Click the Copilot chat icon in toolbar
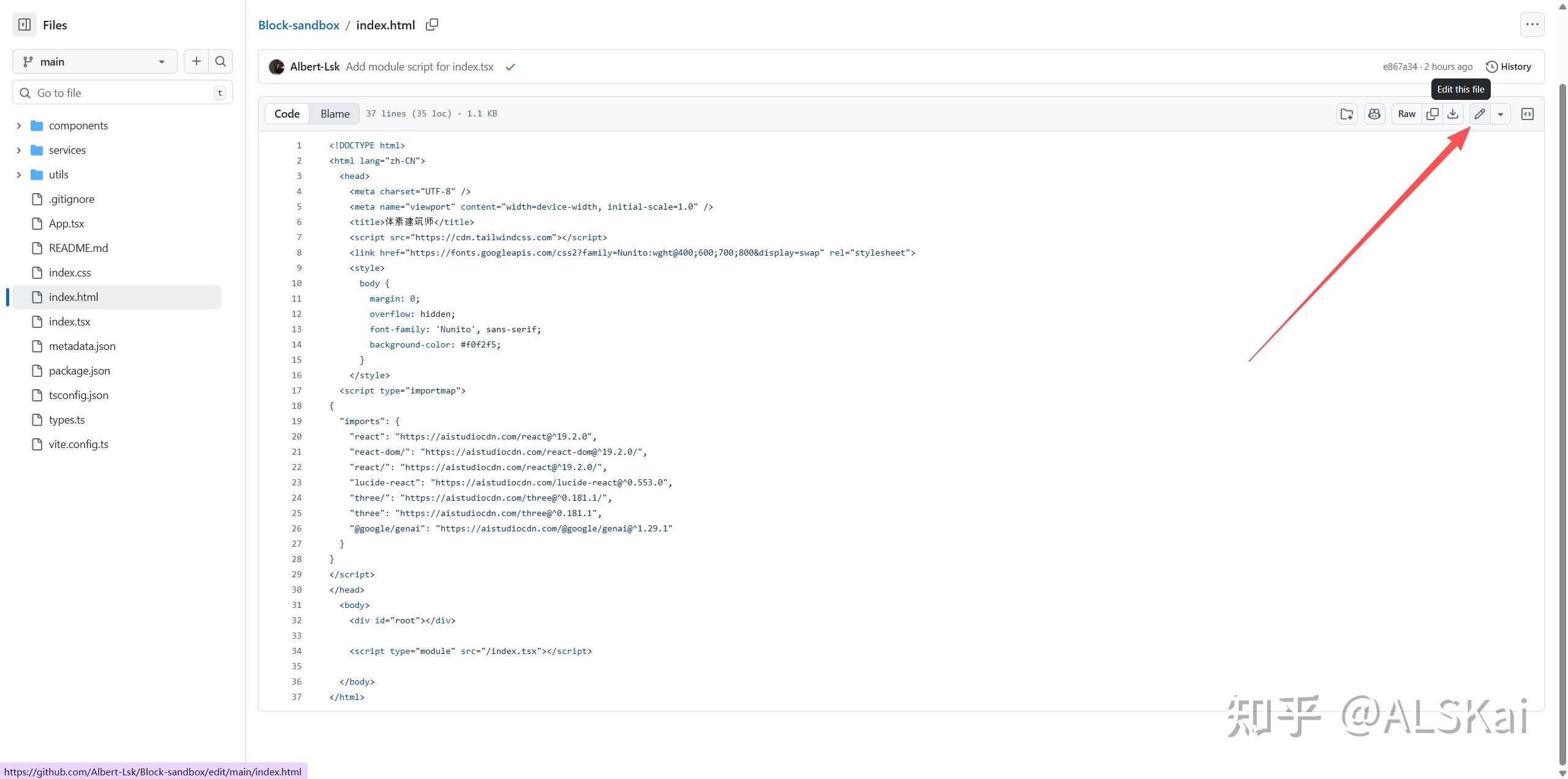The height and width of the screenshot is (779, 1568). coord(1374,114)
